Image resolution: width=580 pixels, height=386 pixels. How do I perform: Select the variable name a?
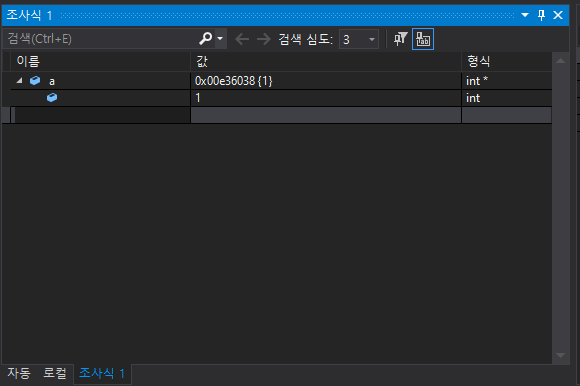pyautogui.click(x=52, y=81)
